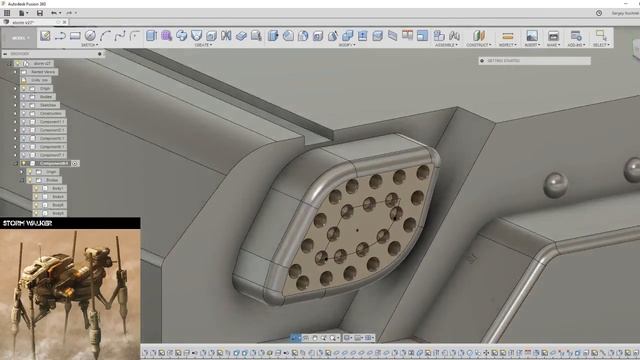Image resolution: width=640 pixels, height=360 pixels.
Task: Open the File menu icon dropdown
Action: click(23, 13)
